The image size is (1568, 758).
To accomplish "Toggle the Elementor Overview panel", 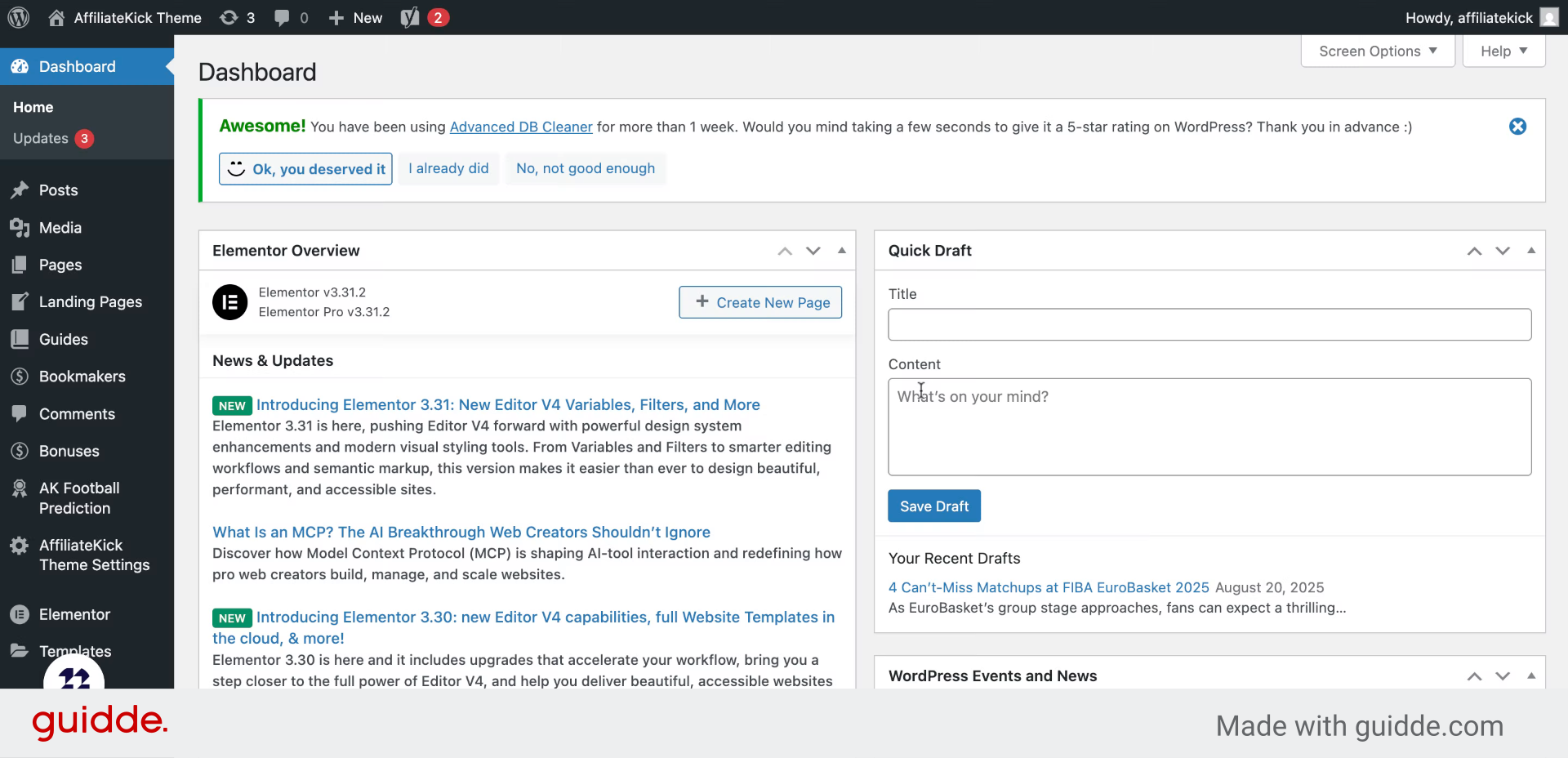I will coord(842,251).
